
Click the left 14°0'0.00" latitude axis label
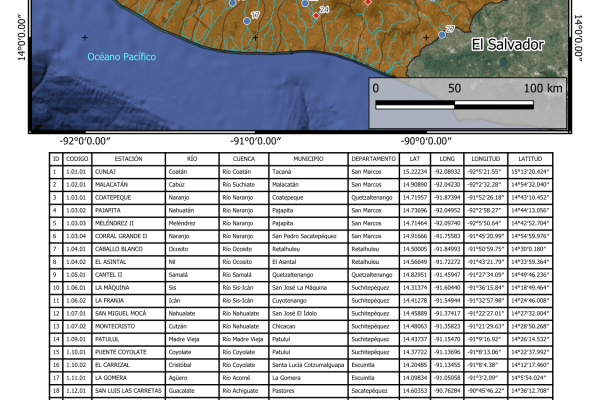click(x=21, y=38)
